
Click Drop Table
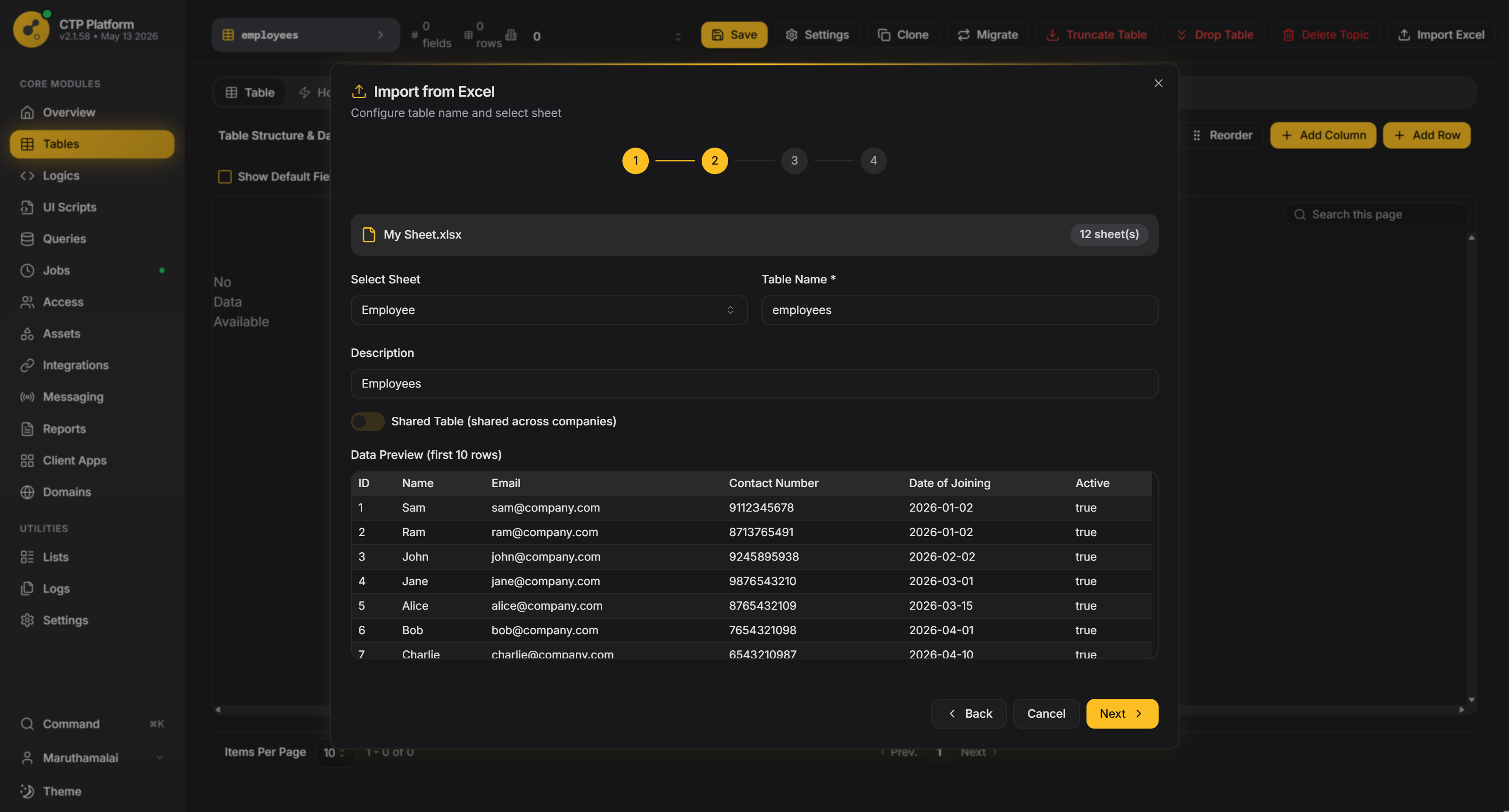[1214, 34]
